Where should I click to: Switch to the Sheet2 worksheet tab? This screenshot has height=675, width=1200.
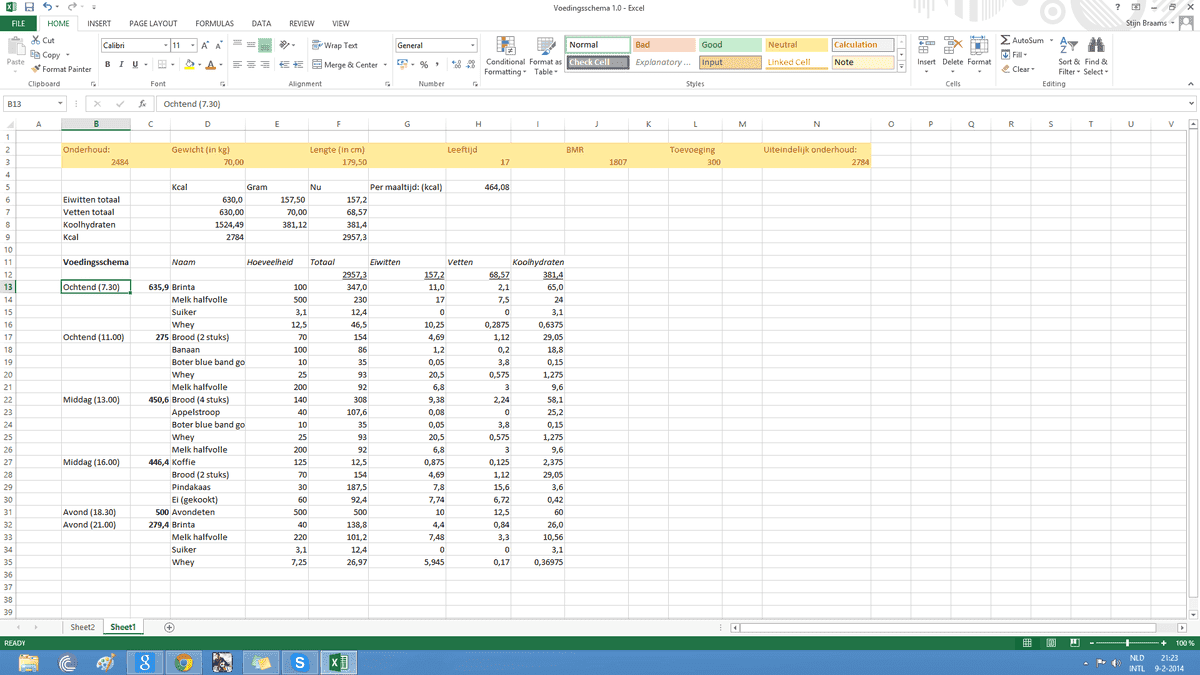82,627
